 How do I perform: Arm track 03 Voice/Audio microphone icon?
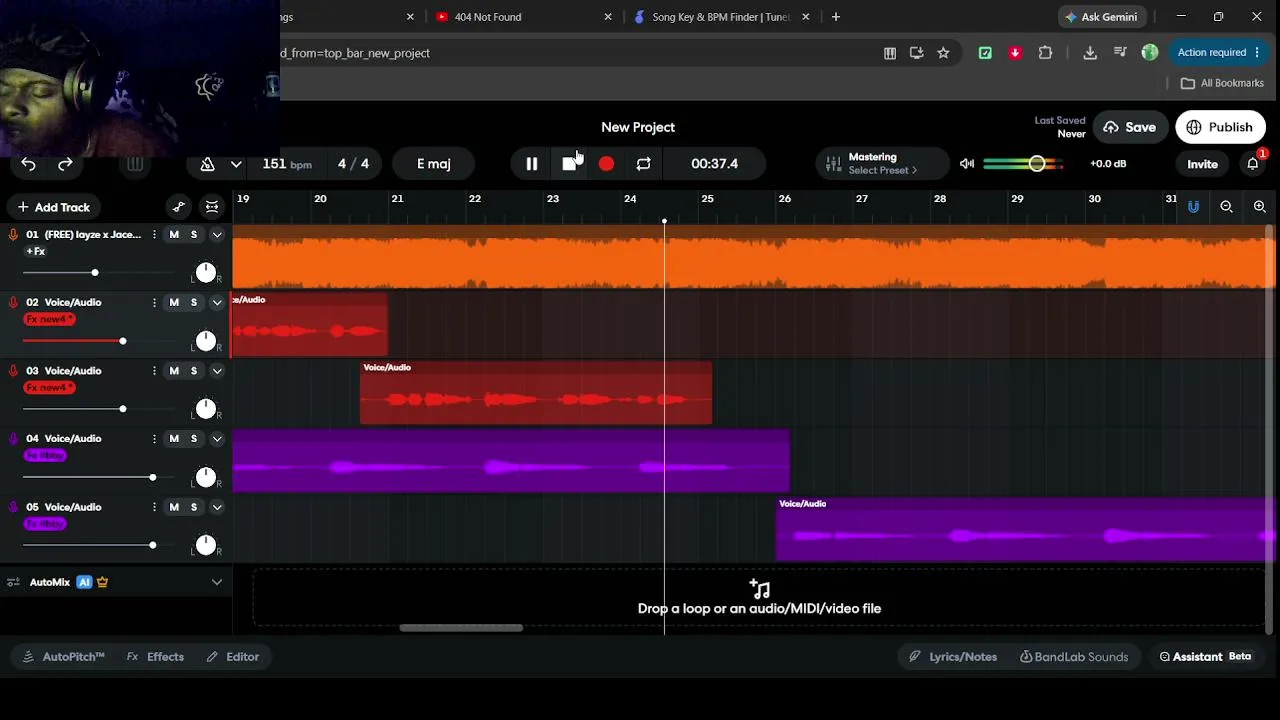pyautogui.click(x=13, y=371)
